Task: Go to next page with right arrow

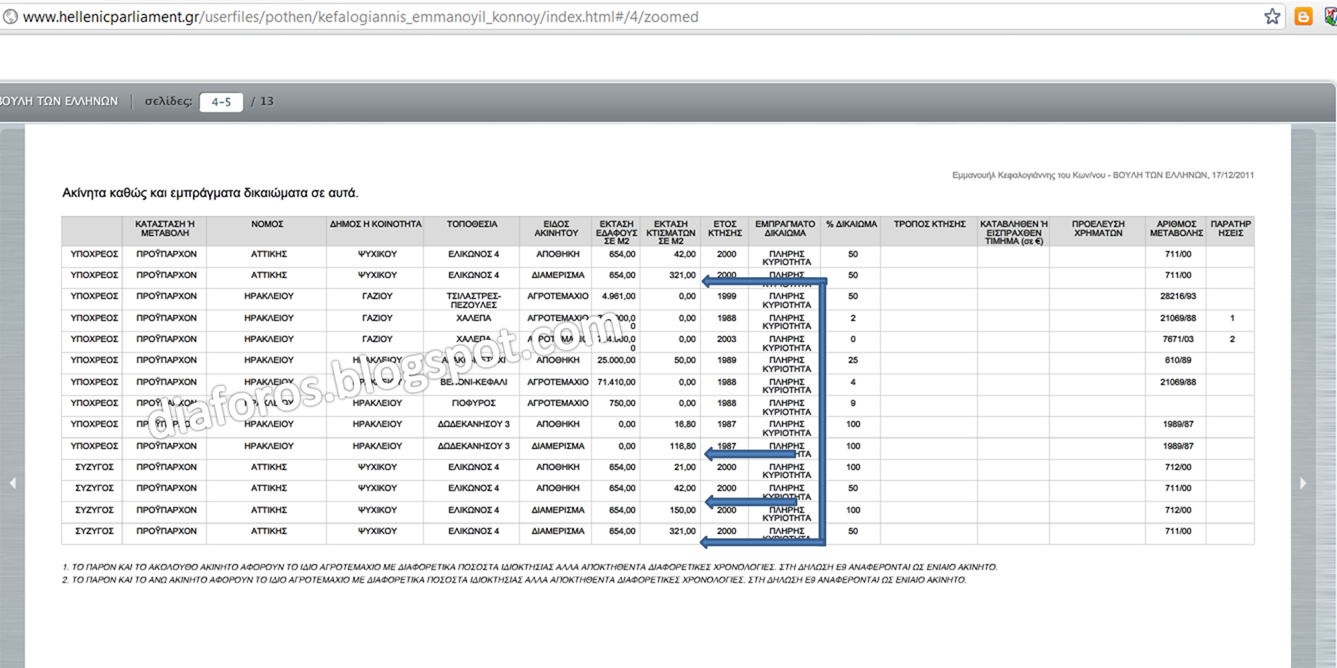Action: pyautogui.click(x=1302, y=483)
